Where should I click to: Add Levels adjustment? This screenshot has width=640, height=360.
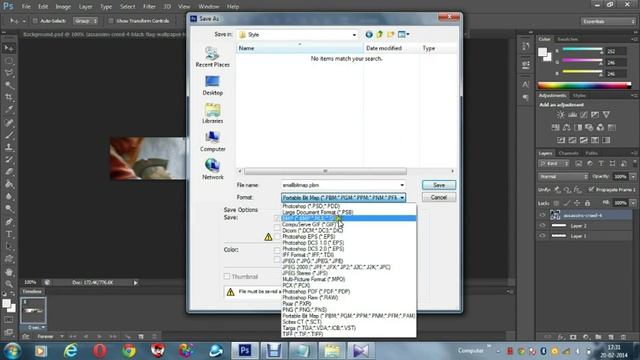point(572,115)
